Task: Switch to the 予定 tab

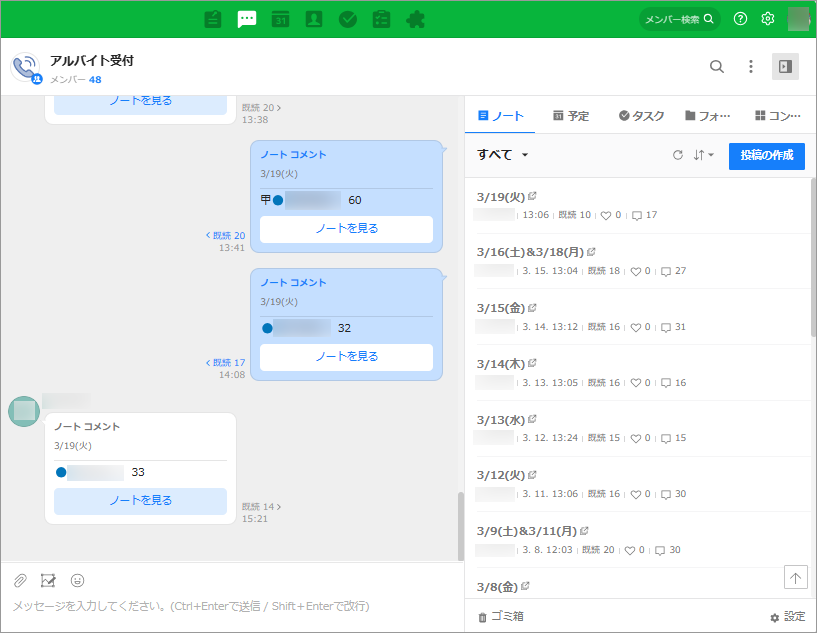Action: click(x=571, y=116)
